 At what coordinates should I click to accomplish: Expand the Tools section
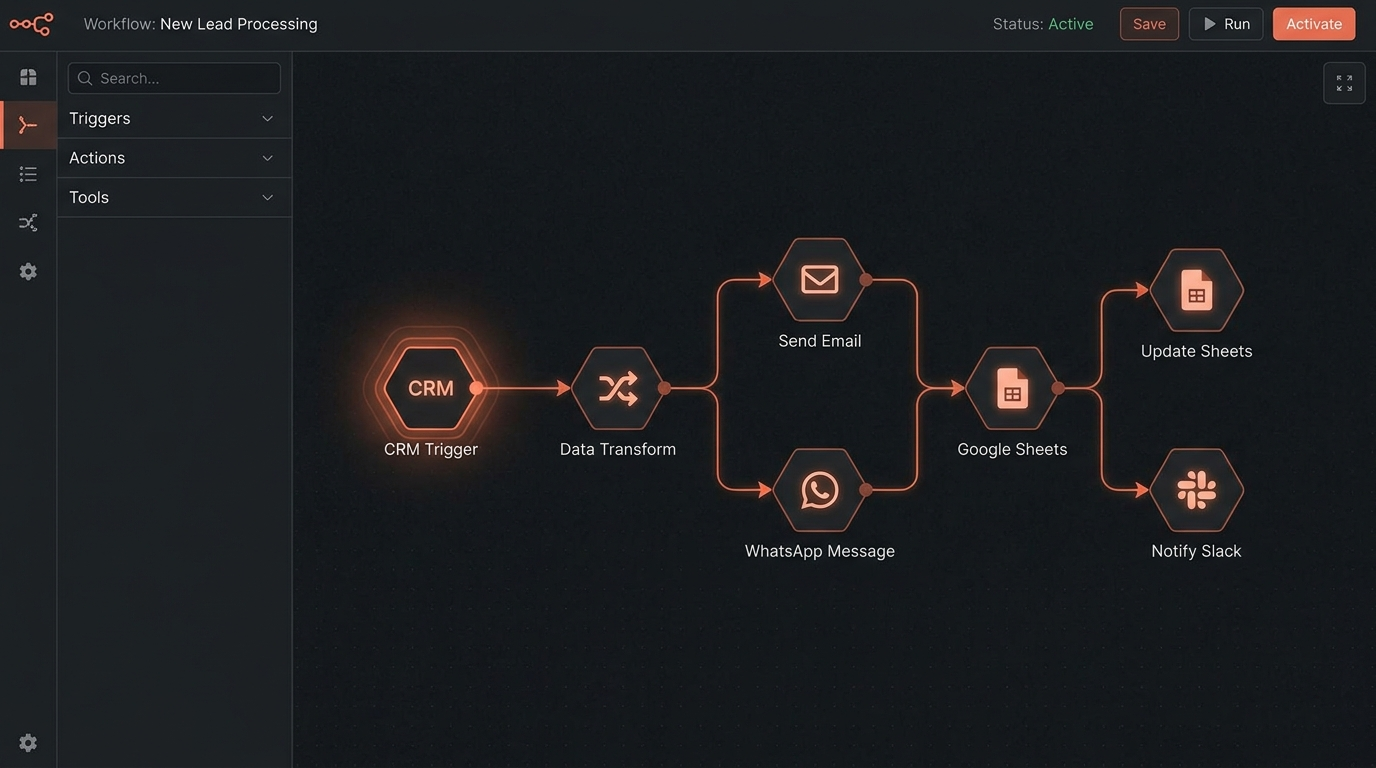click(x=174, y=197)
